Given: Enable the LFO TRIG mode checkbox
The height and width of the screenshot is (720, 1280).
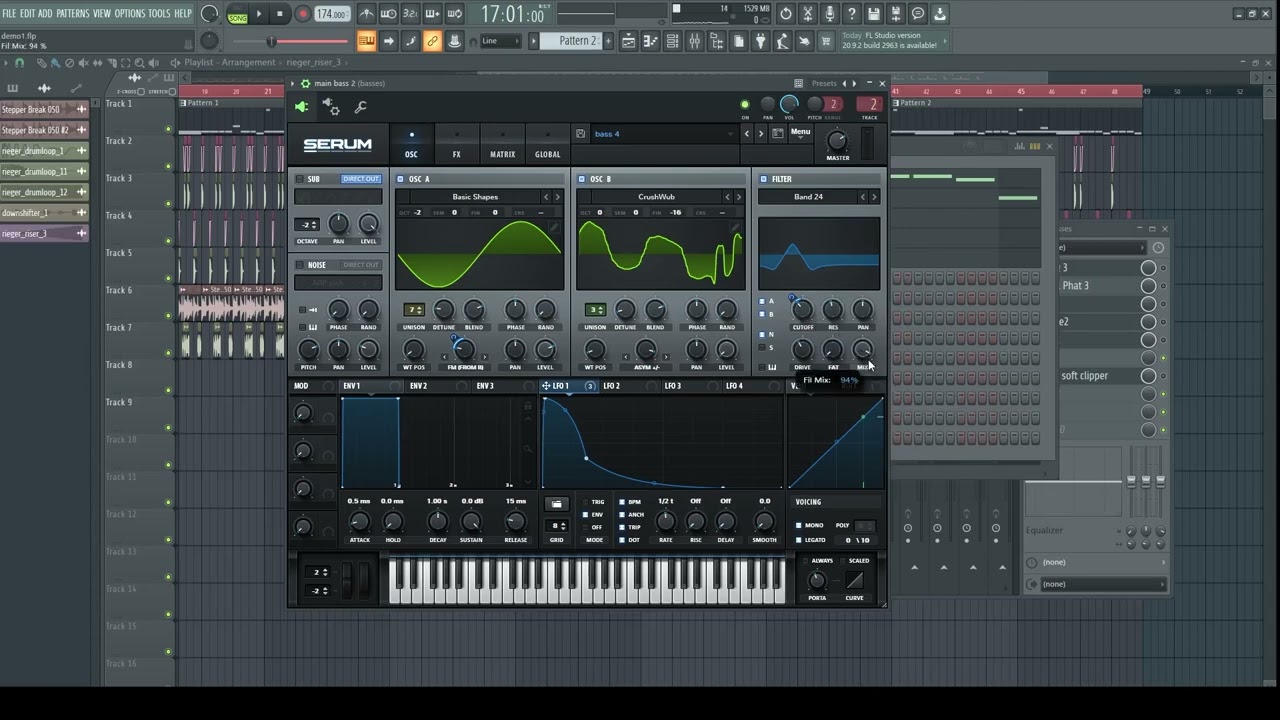Looking at the screenshot, I should 585,502.
